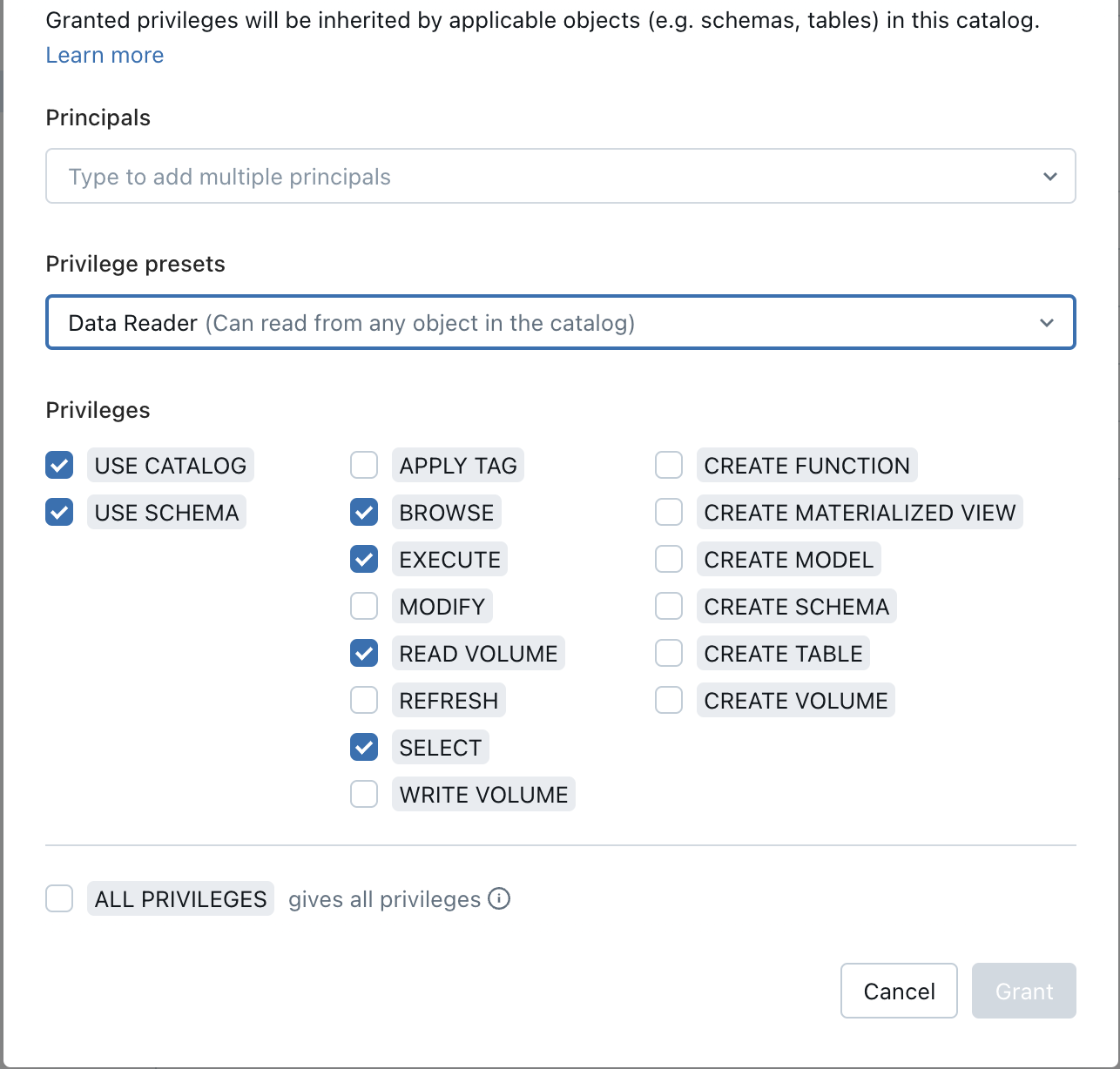The height and width of the screenshot is (1069, 1120).
Task: Enable the REFRESH privilege
Action: point(363,700)
